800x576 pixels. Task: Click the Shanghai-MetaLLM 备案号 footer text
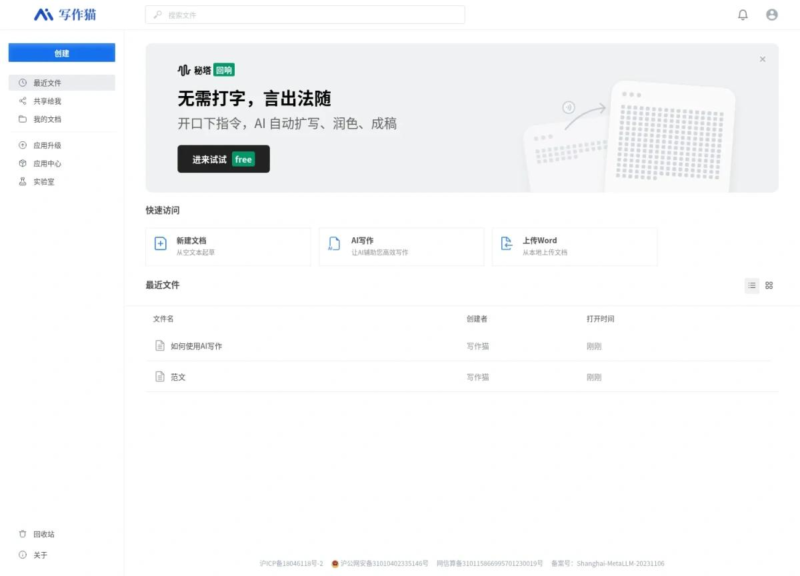[608, 563]
